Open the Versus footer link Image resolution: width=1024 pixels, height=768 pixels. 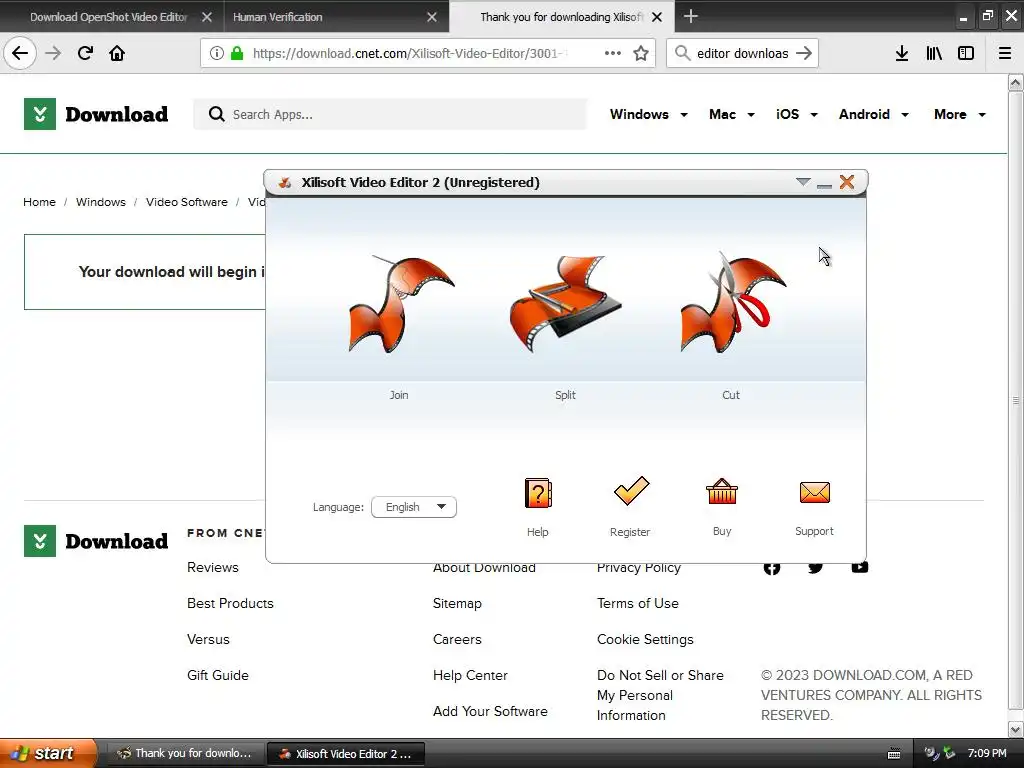click(x=208, y=639)
